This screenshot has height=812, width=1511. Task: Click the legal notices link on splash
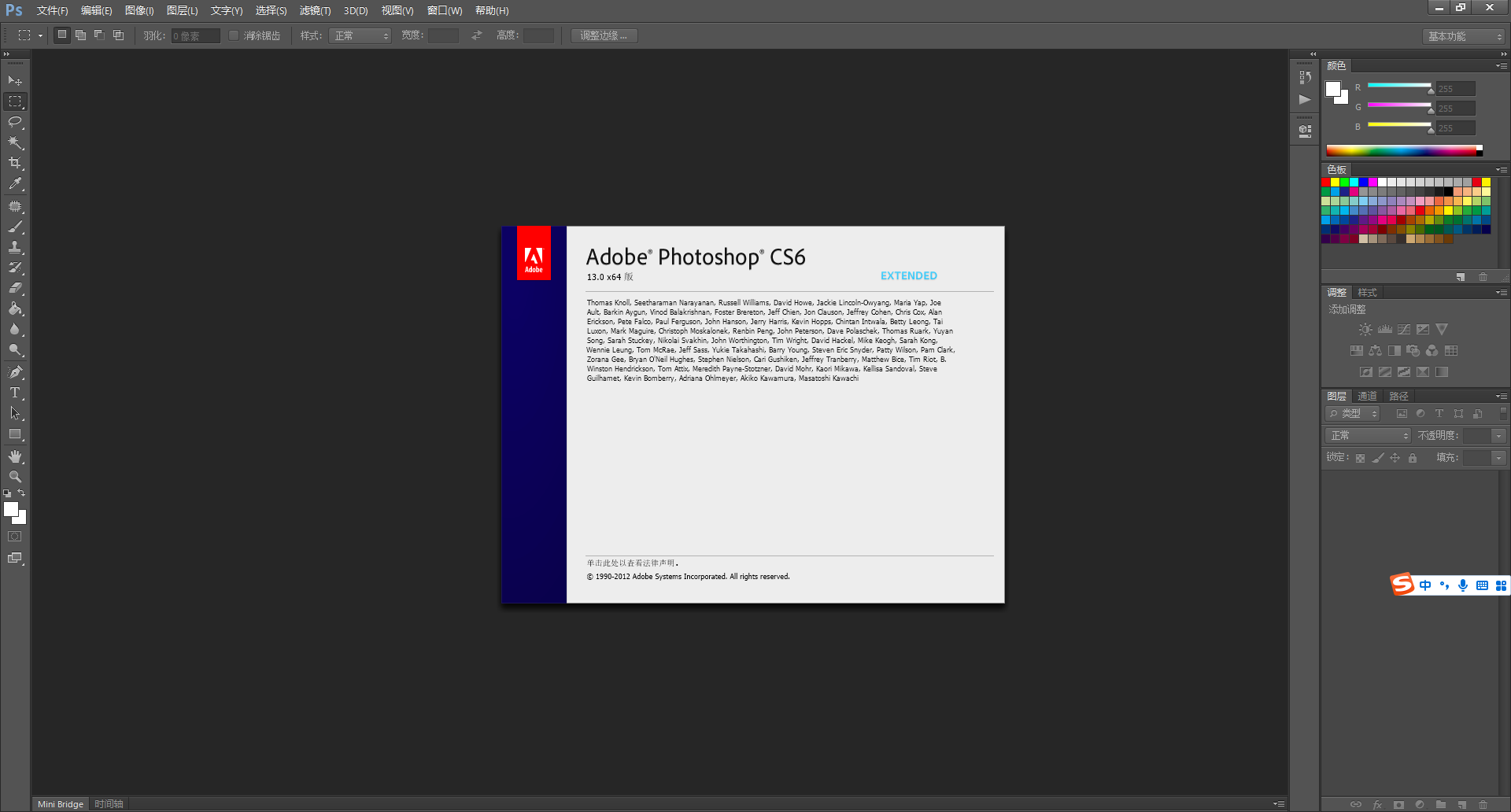pos(631,563)
